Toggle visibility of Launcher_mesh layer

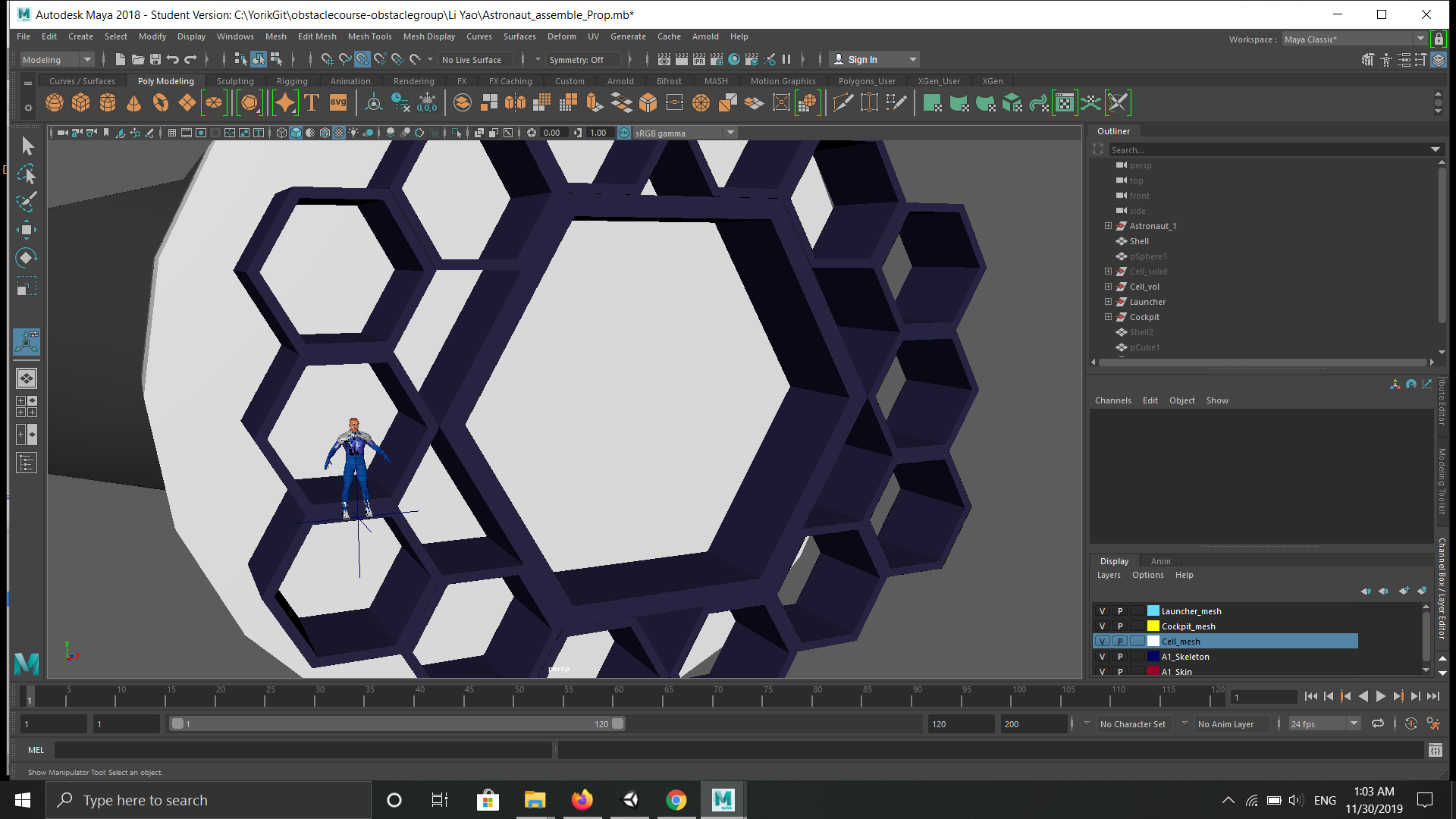tap(1102, 611)
